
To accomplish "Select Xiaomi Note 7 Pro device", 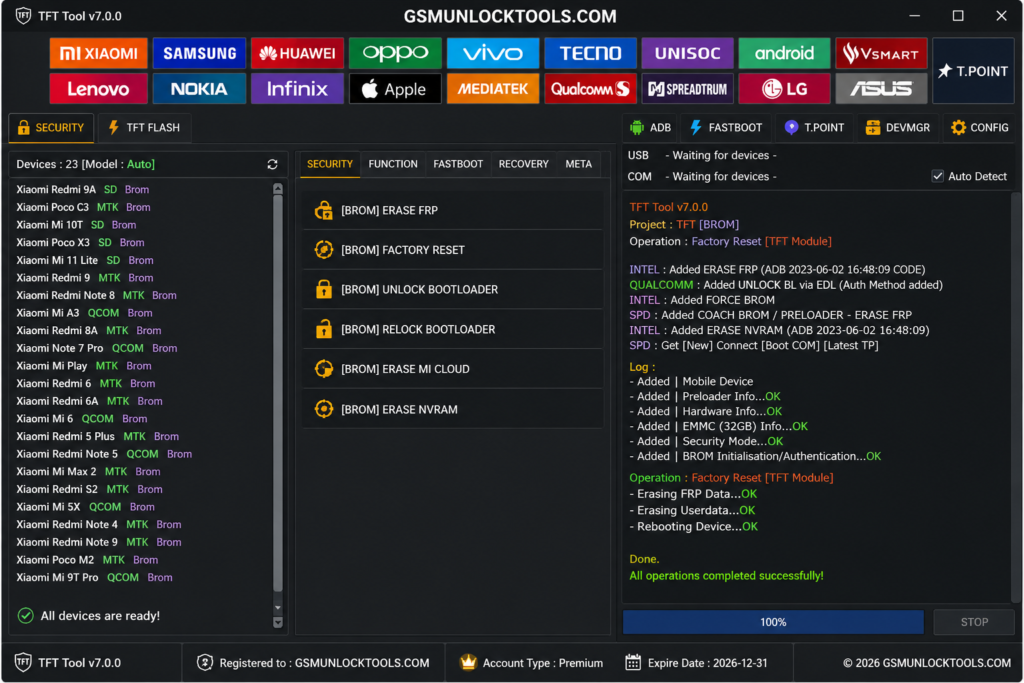I will click(x=97, y=348).
